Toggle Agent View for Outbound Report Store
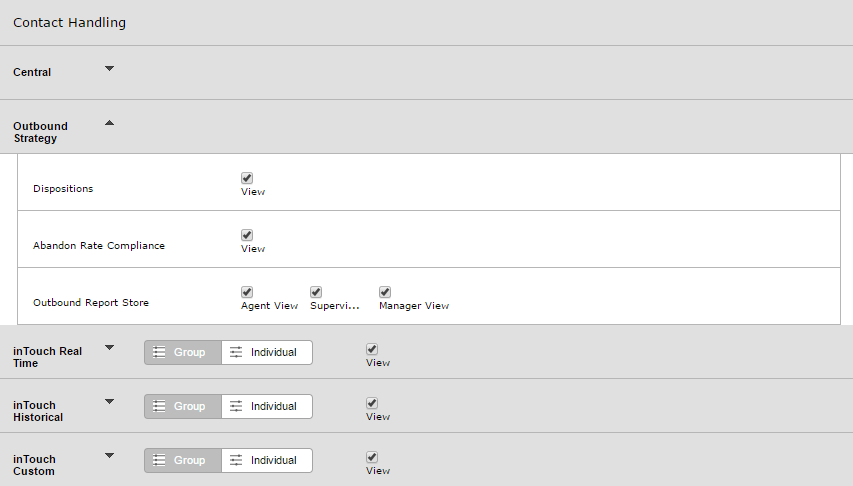 point(247,292)
